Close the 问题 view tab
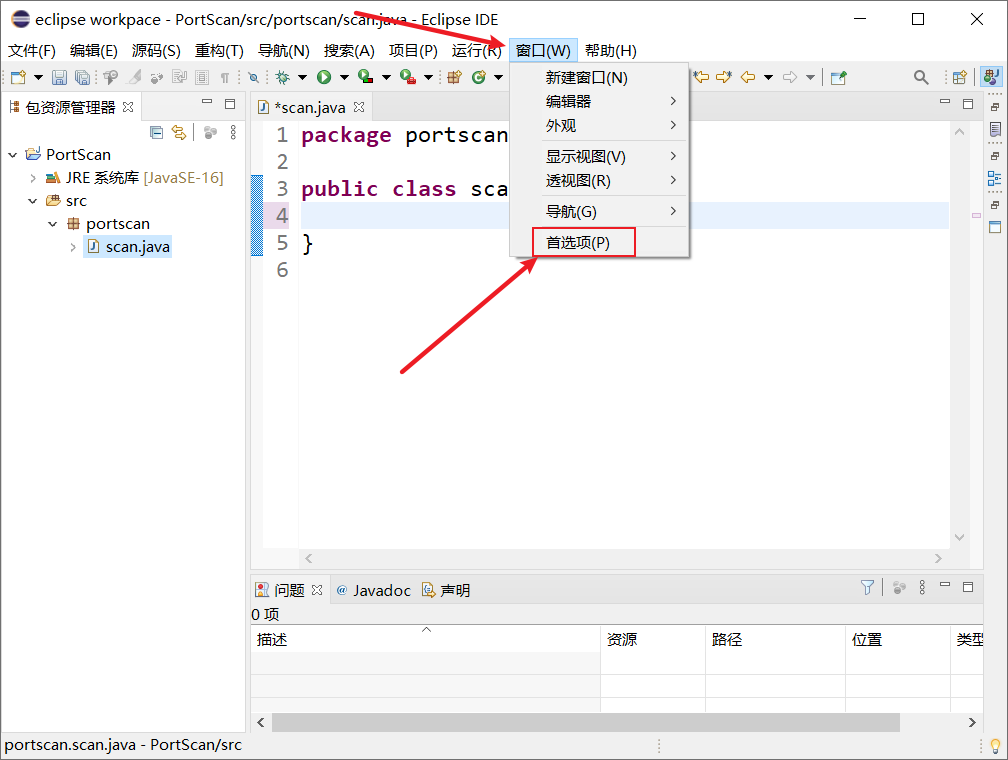The image size is (1008, 760). point(317,590)
